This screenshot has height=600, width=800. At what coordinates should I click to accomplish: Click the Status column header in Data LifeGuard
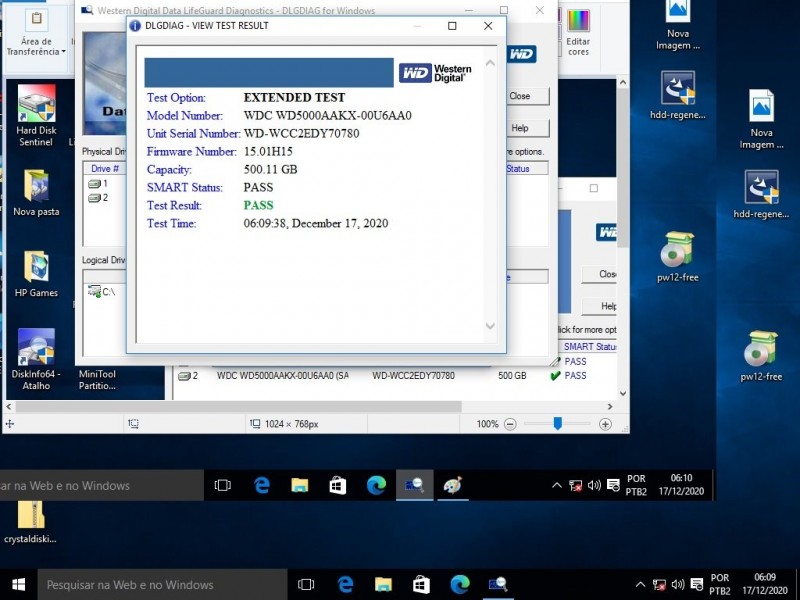527,168
